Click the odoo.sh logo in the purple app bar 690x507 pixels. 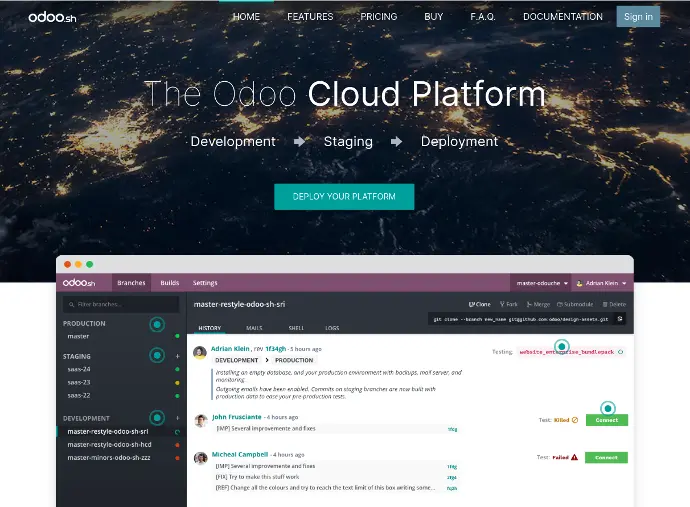[x=79, y=283]
